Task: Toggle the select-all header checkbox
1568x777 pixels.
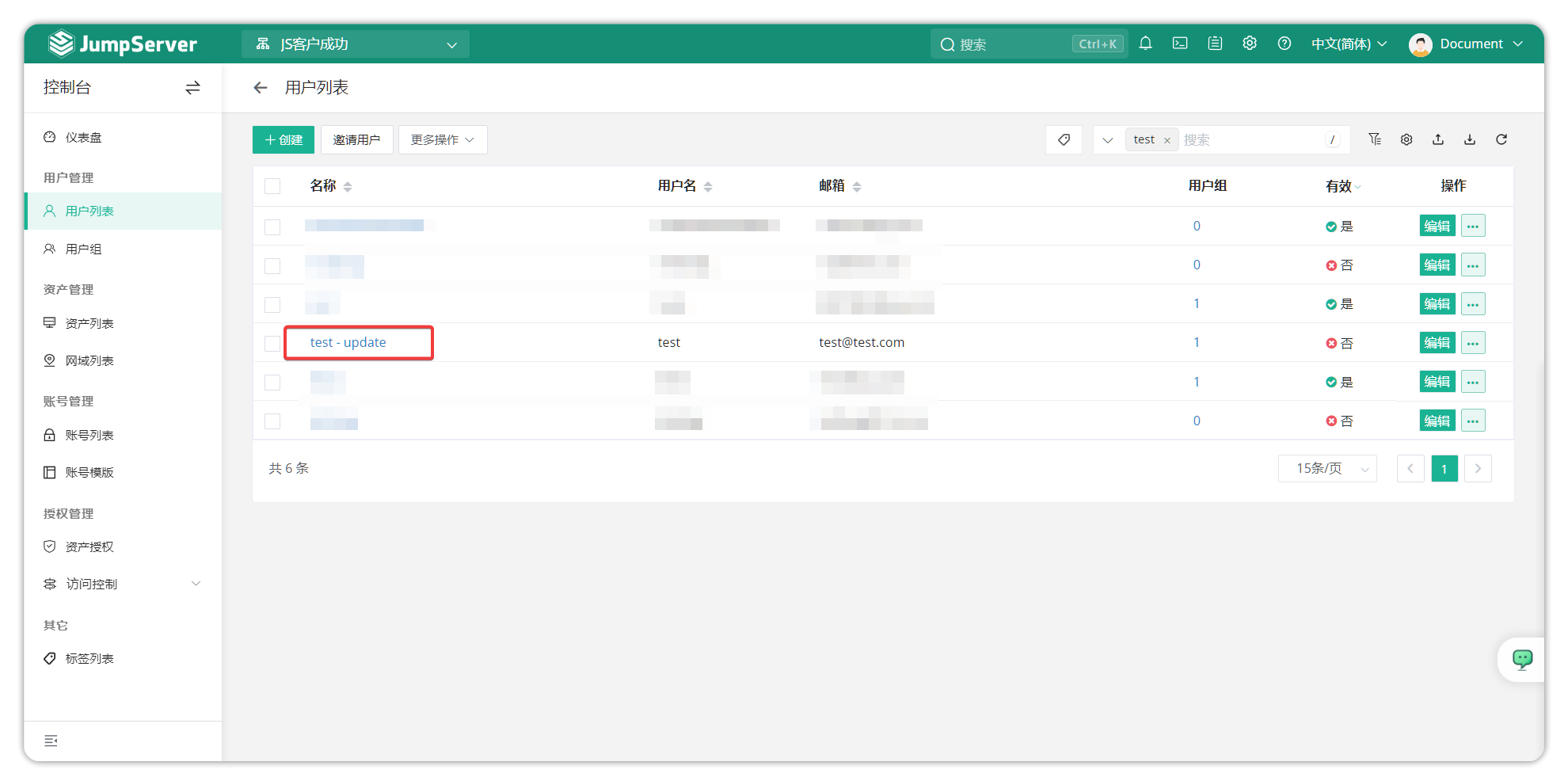Action: point(272,186)
